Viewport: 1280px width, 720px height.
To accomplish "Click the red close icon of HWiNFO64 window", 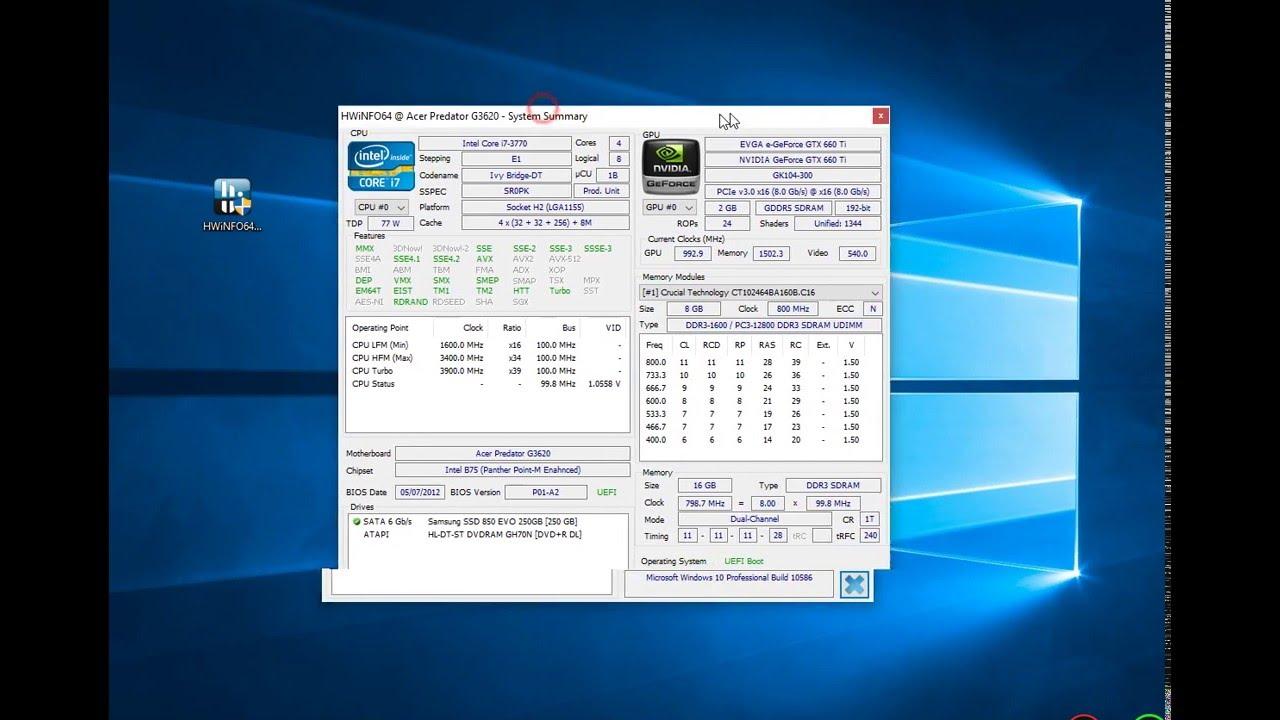I will click(881, 116).
